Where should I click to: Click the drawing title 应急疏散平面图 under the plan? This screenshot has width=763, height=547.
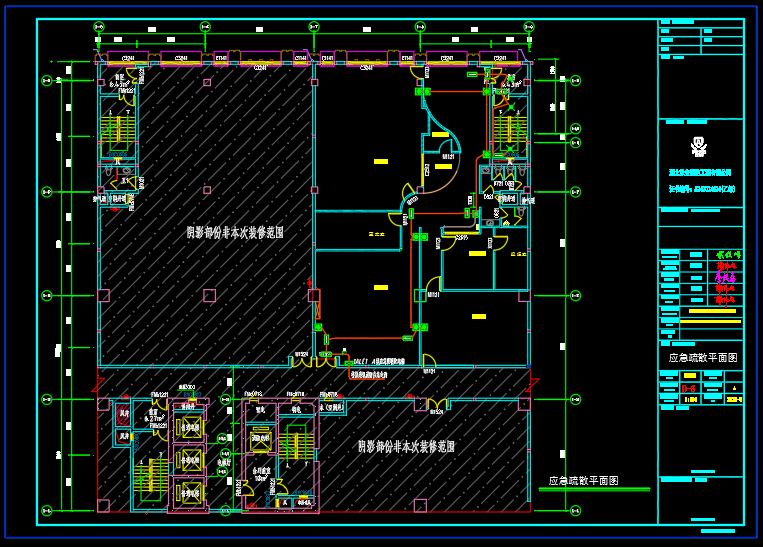[x=584, y=481]
